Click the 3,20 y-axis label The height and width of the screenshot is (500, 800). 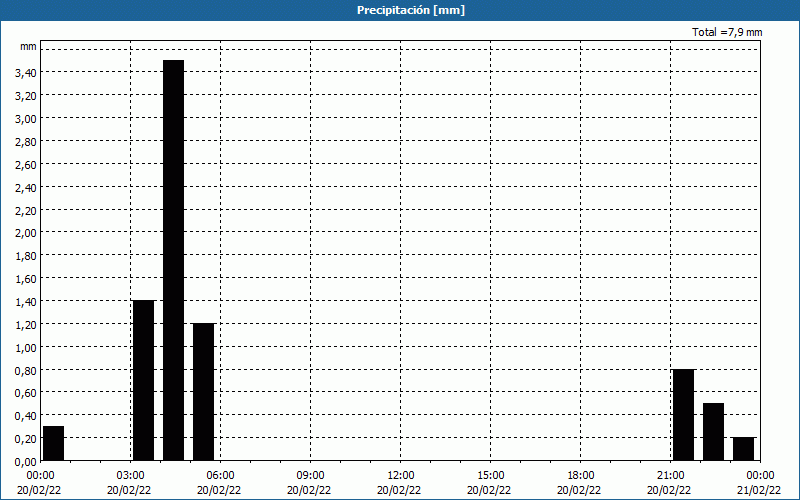(26, 96)
